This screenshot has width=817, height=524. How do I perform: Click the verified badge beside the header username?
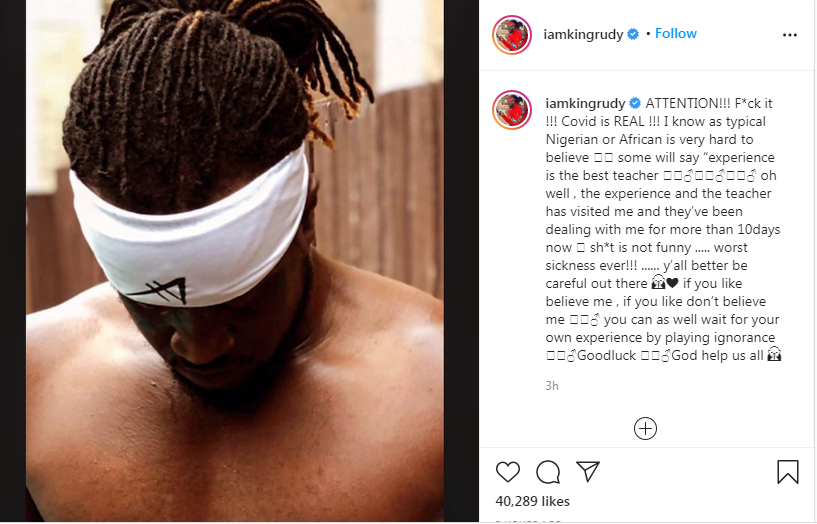[x=633, y=34]
